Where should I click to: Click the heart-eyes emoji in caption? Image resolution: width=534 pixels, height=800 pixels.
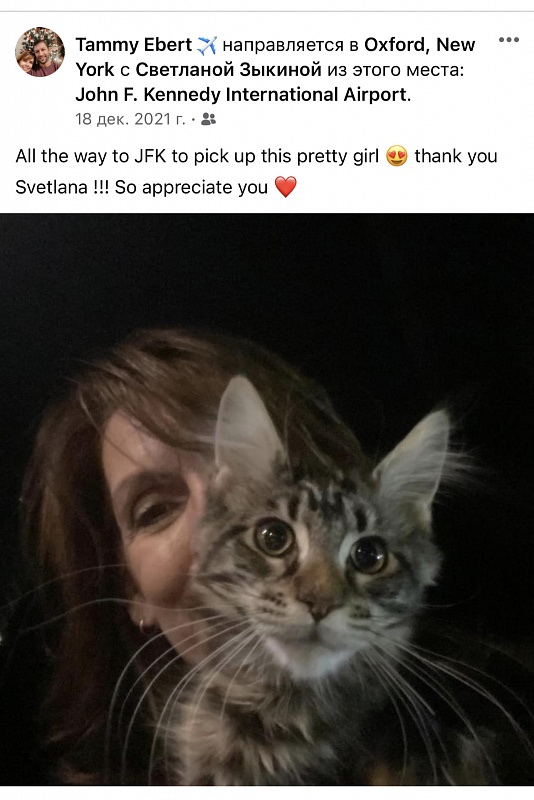tap(397, 156)
